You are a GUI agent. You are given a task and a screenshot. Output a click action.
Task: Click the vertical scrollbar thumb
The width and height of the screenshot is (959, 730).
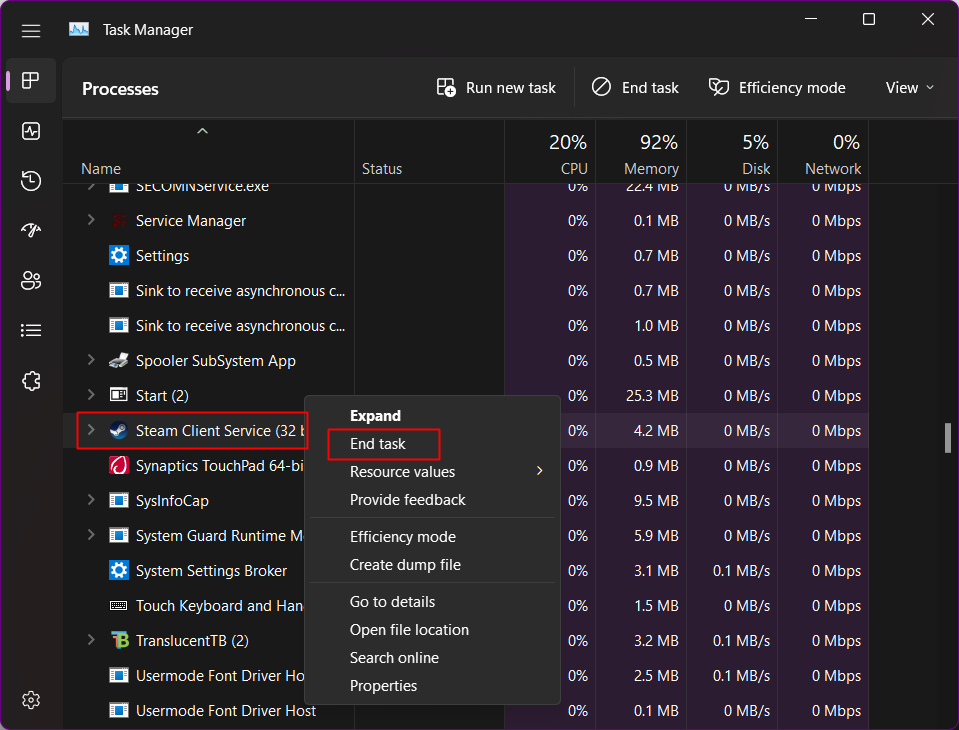pos(948,438)
